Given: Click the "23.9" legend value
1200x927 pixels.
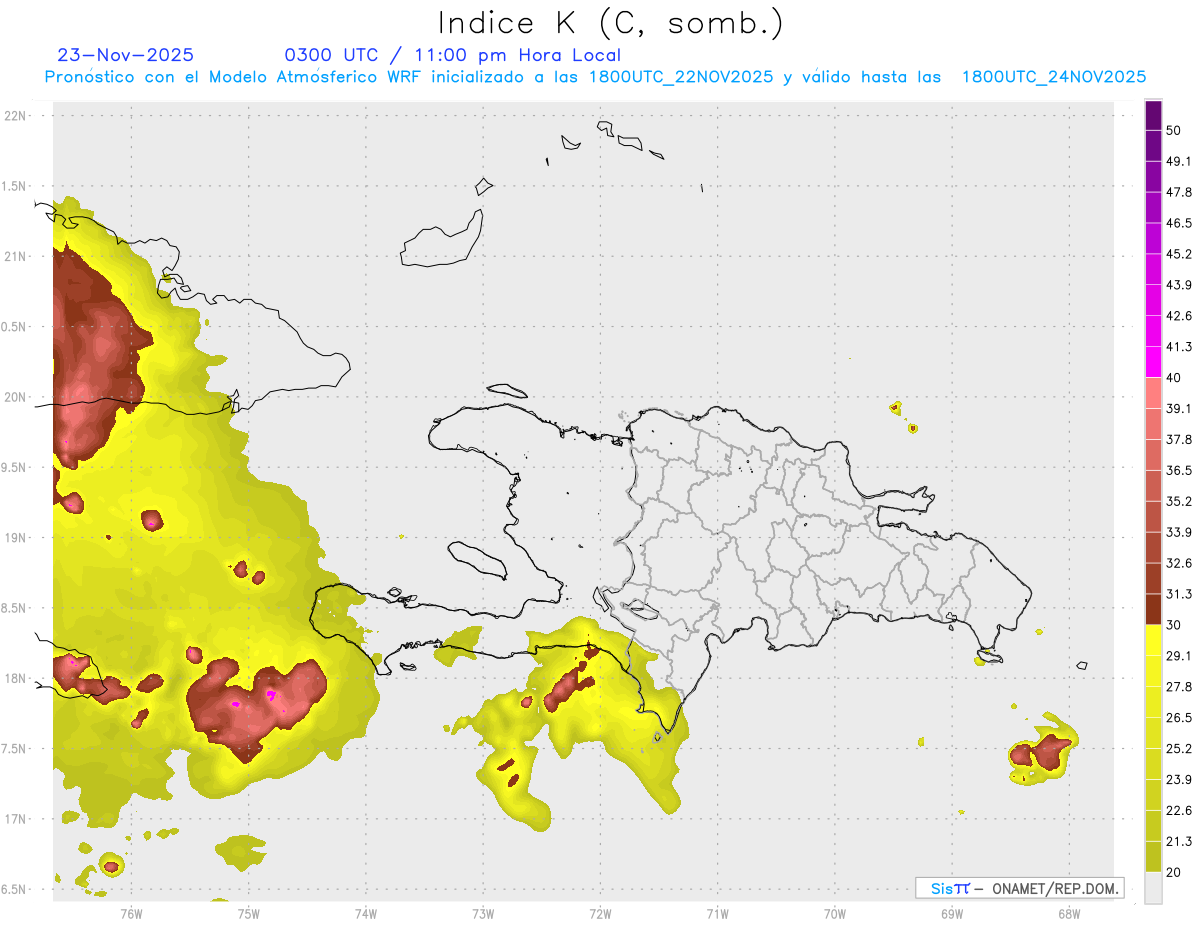Looking at the screenshot, I should pos(1179,780).
